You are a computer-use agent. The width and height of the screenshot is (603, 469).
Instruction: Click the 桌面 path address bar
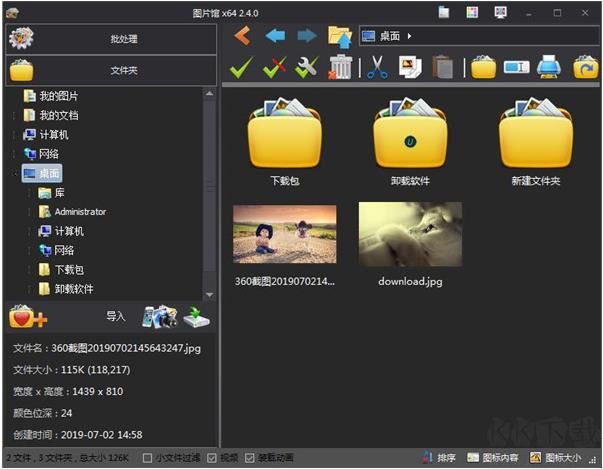[x=479, y=36]
